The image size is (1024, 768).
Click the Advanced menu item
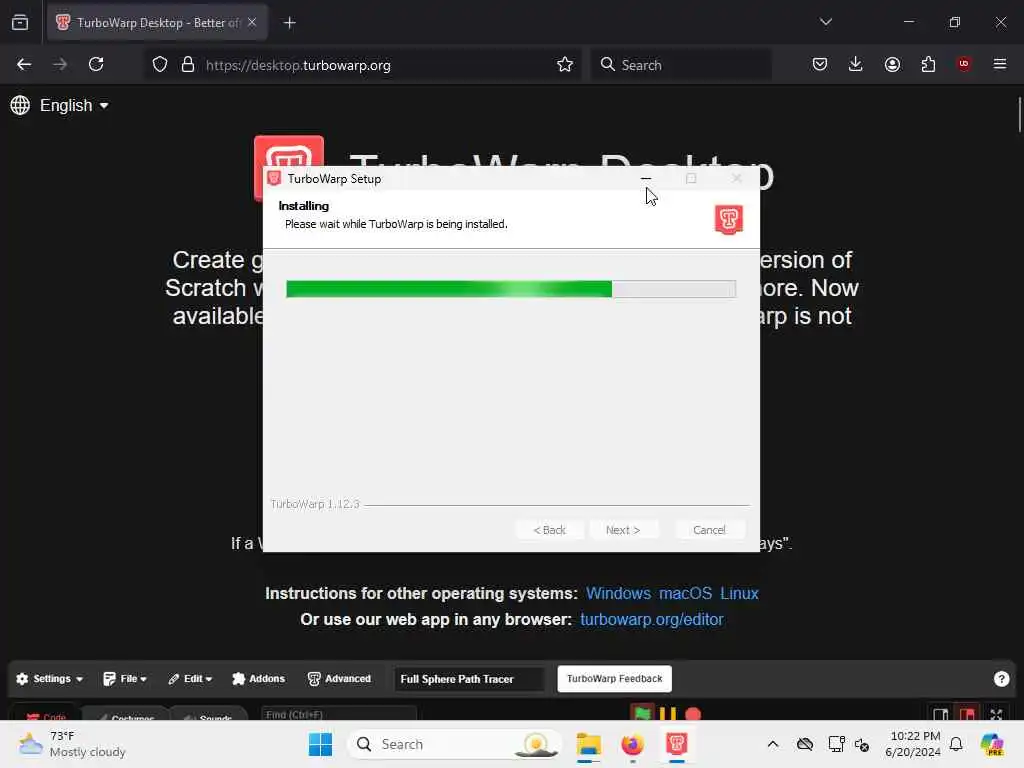point(339,679)
